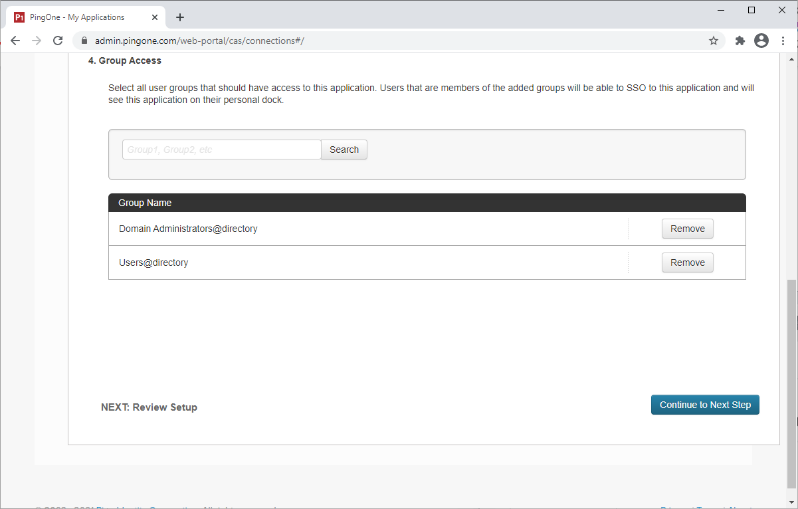Image resolution: width=798 pixels, height=509 pixels.
Task: Go back to the previous page
Action: click(15, 41)
